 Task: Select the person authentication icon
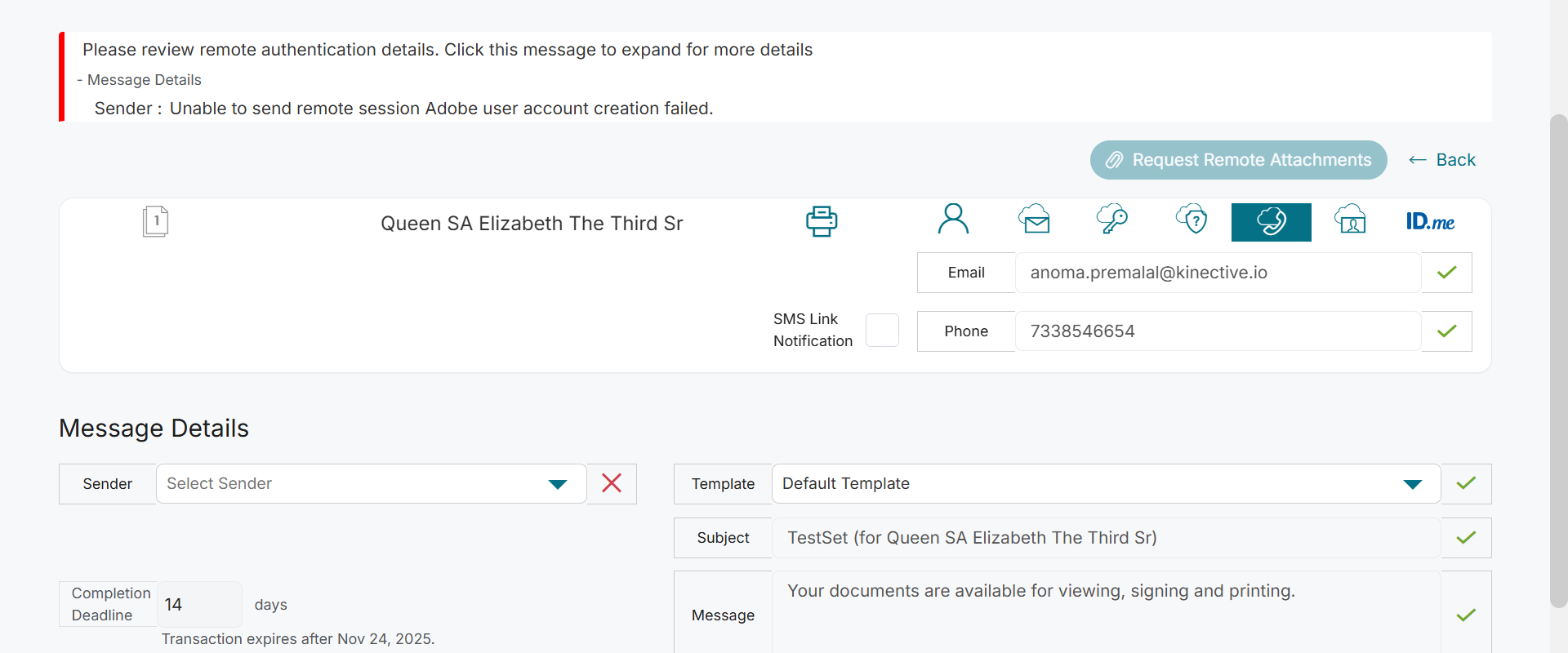click(x=953, y=220)
